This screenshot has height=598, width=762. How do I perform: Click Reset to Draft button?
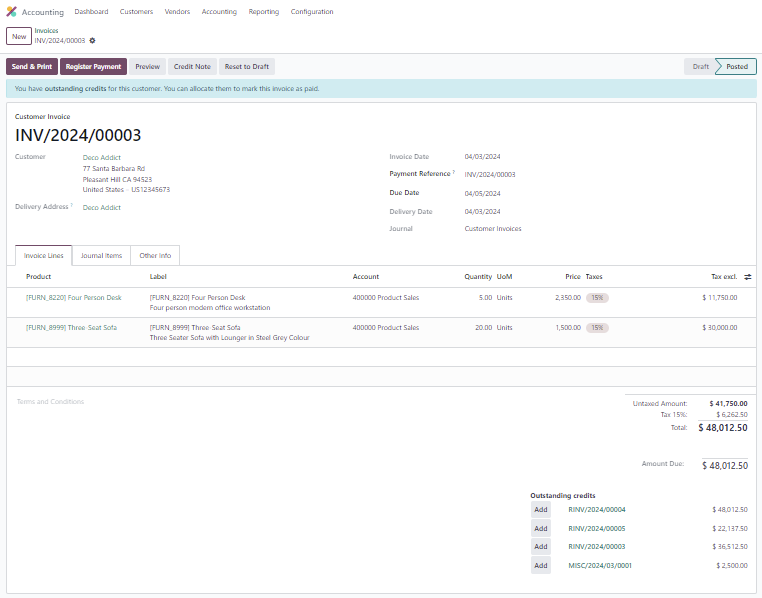coord(247,67)
